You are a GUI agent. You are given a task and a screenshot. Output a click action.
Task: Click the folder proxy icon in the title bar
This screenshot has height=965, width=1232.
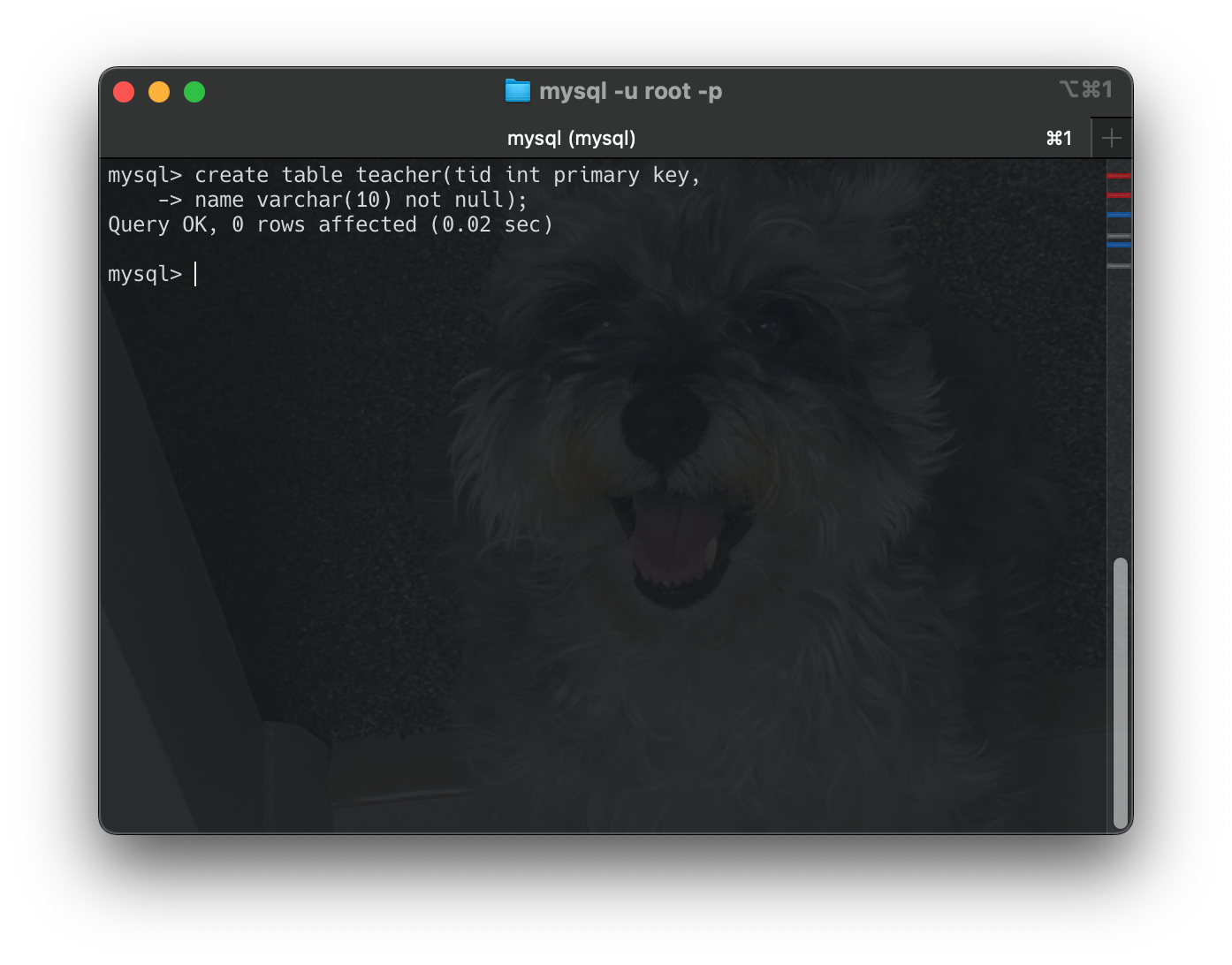point(517,90)
